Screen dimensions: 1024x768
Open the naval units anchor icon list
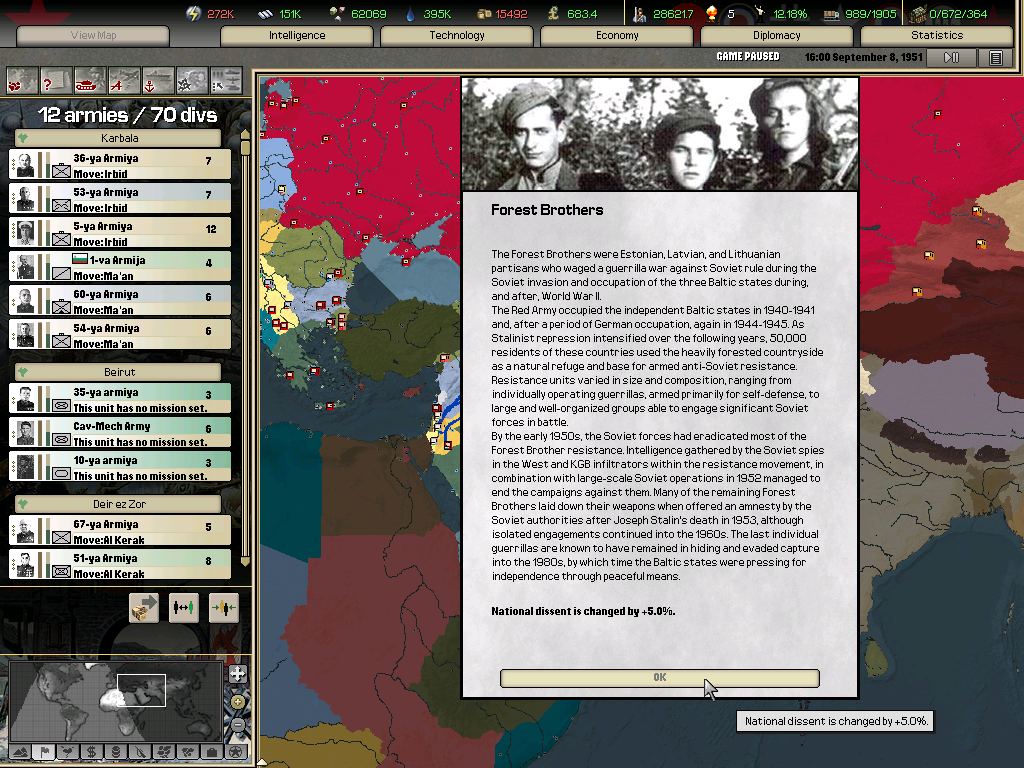(157, 79)
